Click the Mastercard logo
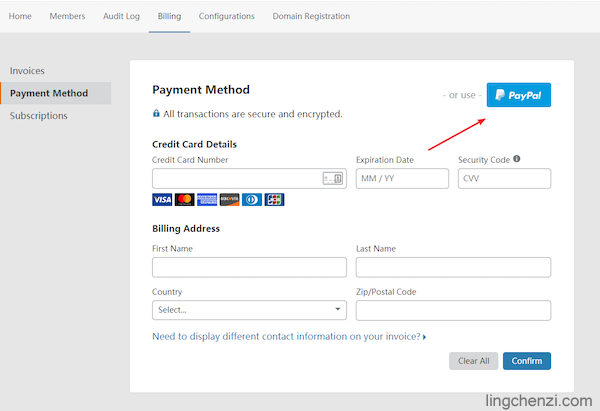Viewport: 600px width, 411px height. coord(184,199)
